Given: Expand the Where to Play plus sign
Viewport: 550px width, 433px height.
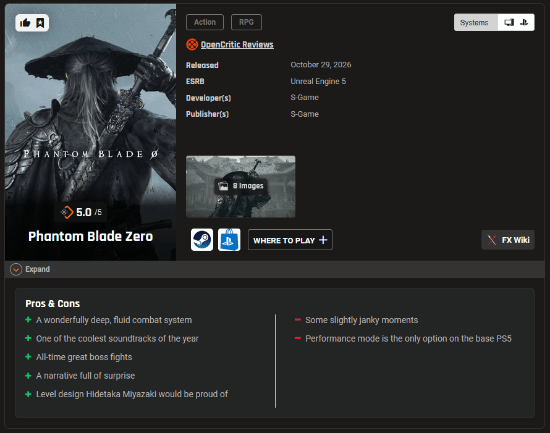Looking at the screenshot, I should (323, 240).
